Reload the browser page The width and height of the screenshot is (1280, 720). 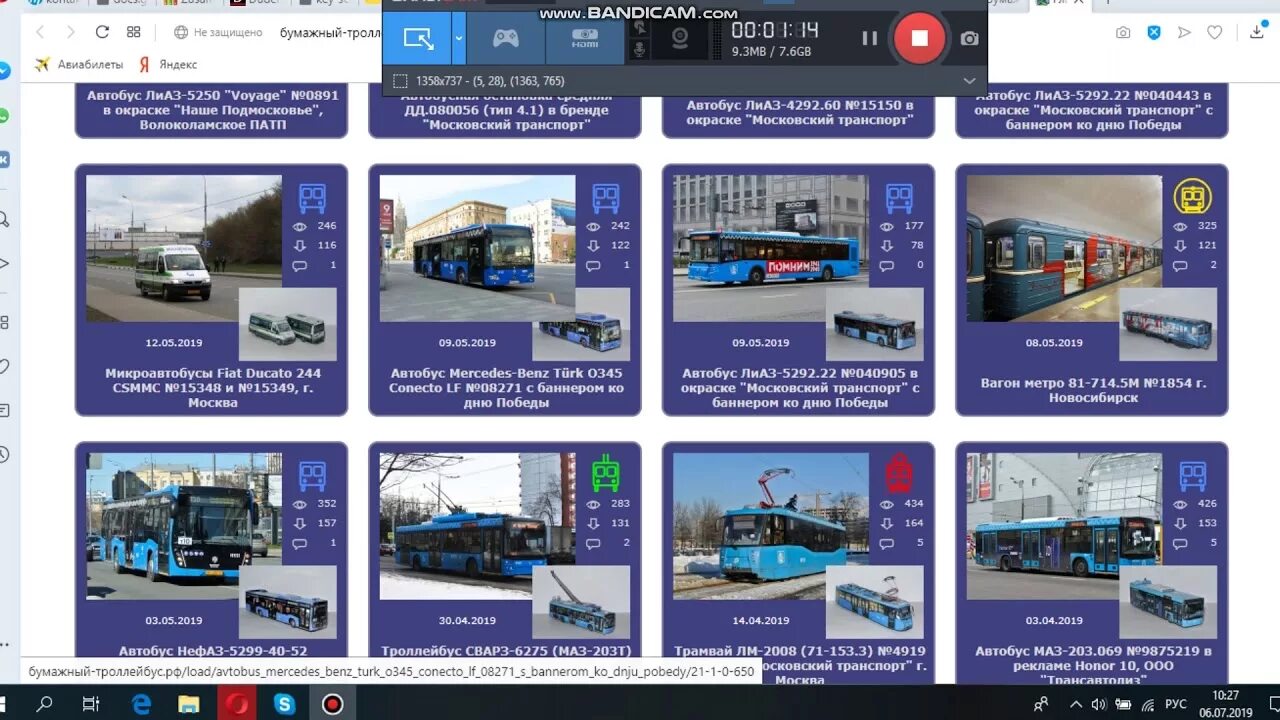pyautogui.click(x=102, y=32)
